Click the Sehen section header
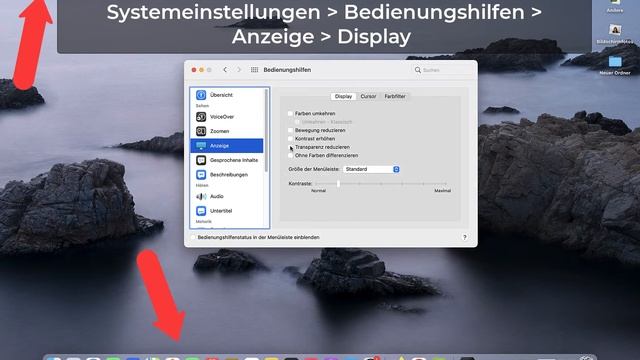 point(202,106)
